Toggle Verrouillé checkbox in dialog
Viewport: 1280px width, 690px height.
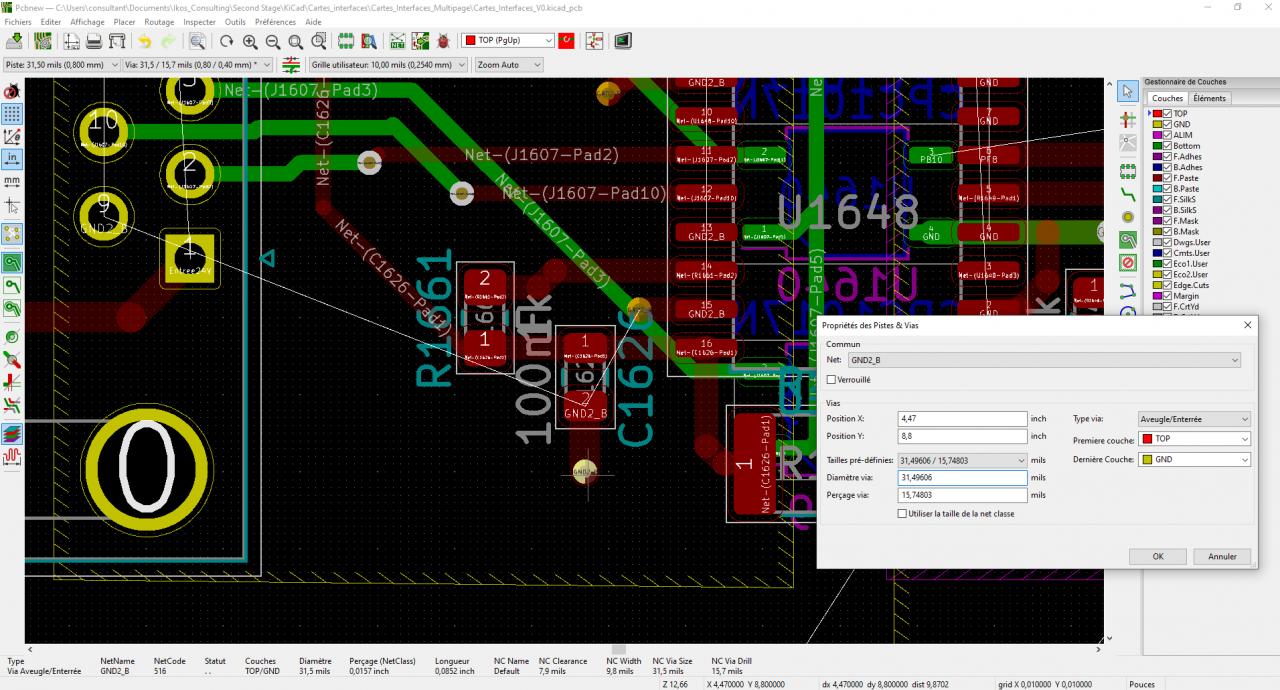(x=832, y=380)
